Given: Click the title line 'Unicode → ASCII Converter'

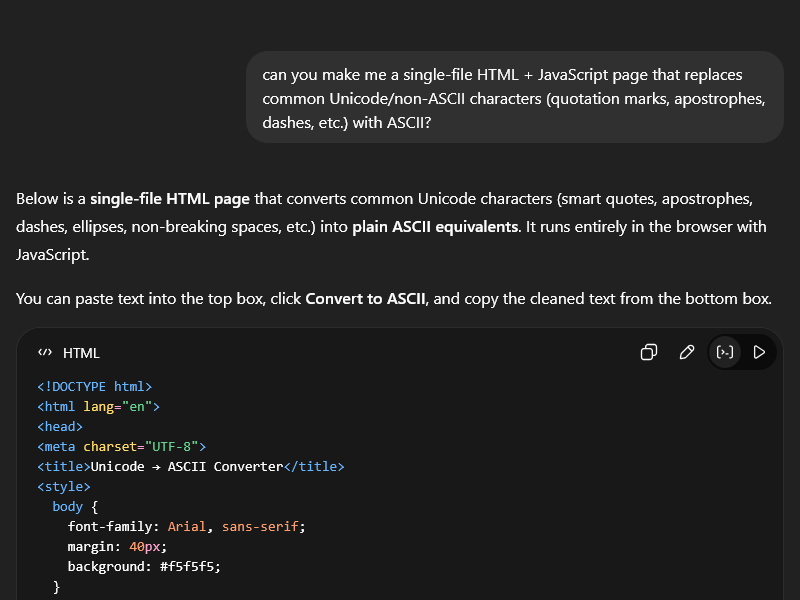Looking at the screenshot, I should pos(191,466).
